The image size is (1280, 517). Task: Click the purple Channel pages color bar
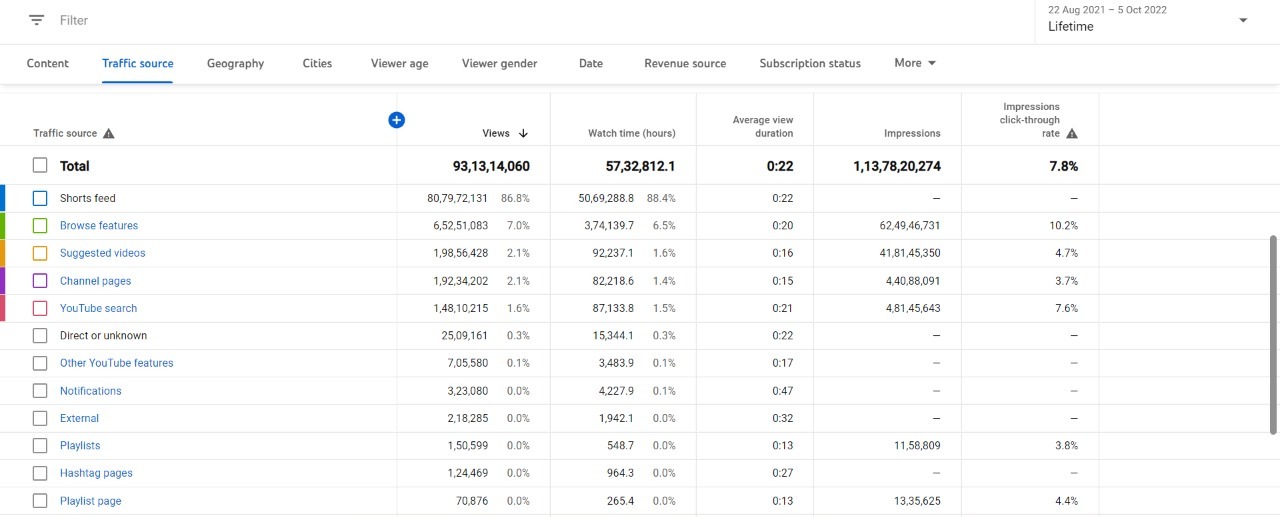[3, 281]
